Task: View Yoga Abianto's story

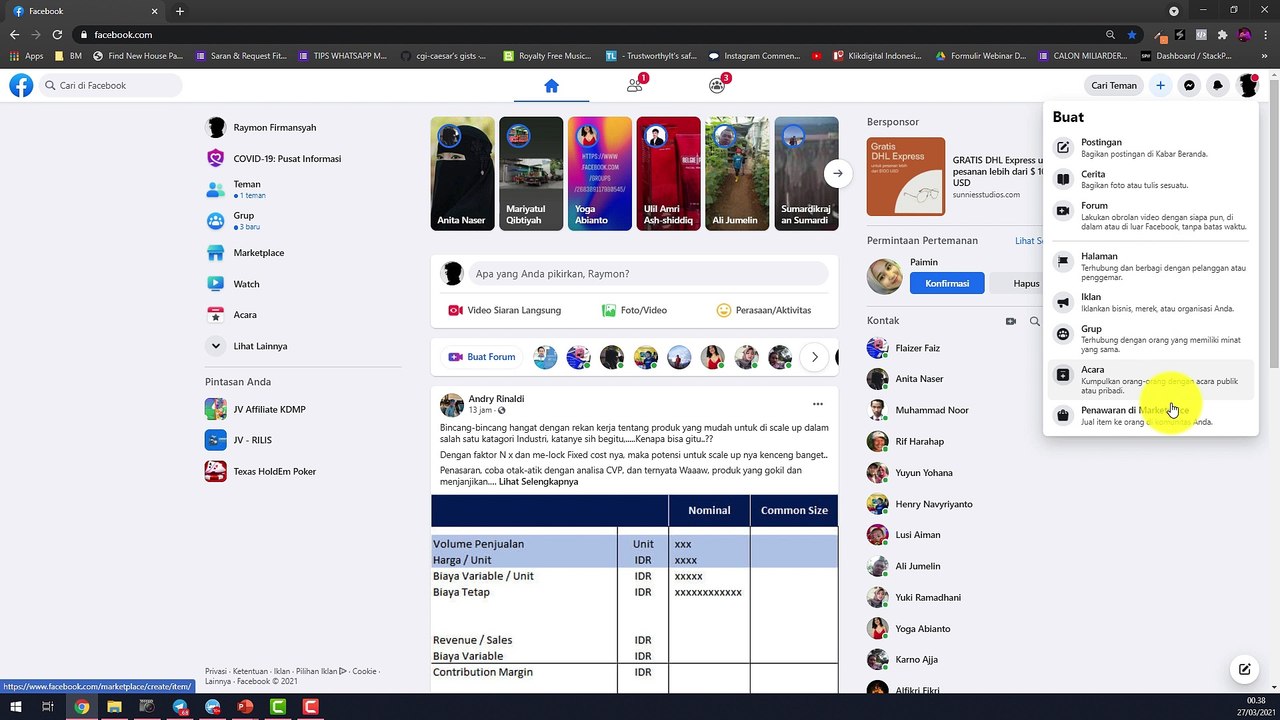Action: (x=599, y=174)
